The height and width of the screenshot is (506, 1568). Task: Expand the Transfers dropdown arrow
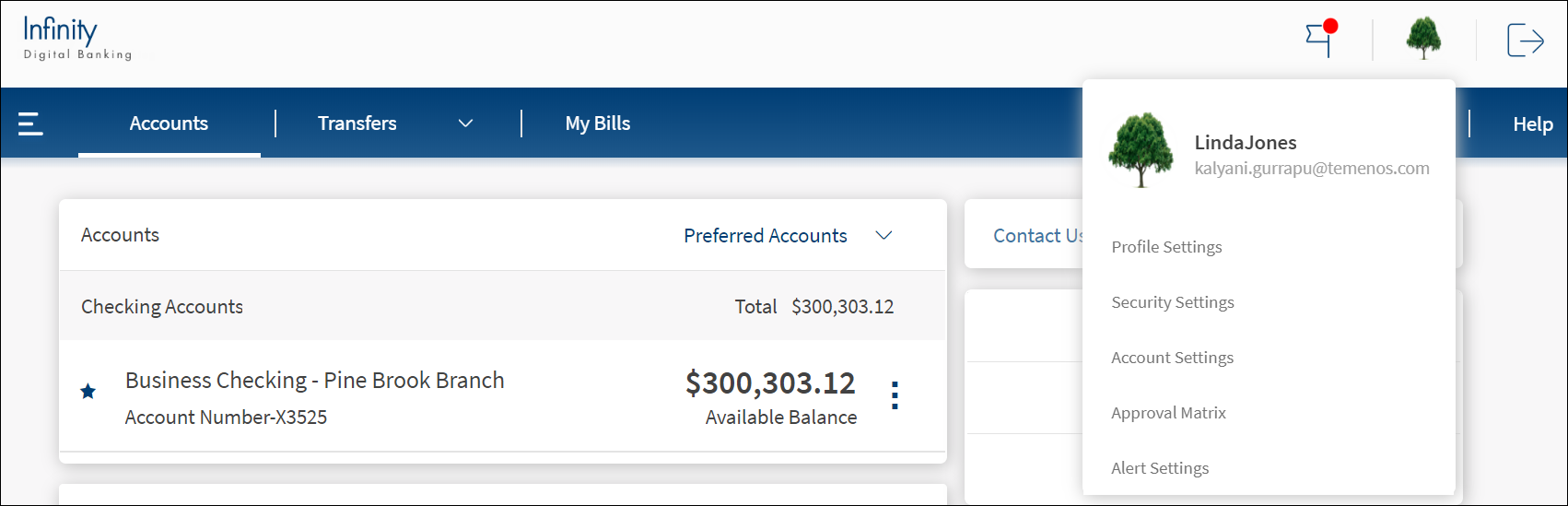(466, 124)
